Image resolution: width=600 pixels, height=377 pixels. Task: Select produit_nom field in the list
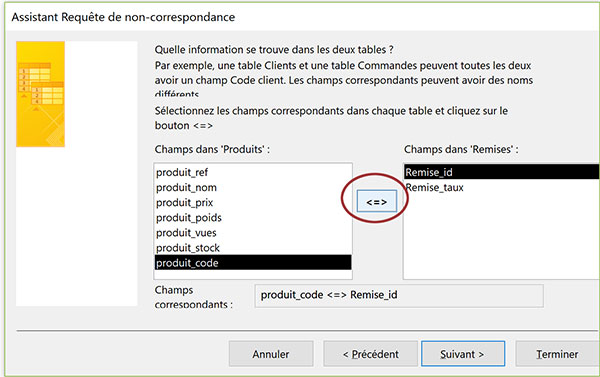253,188
